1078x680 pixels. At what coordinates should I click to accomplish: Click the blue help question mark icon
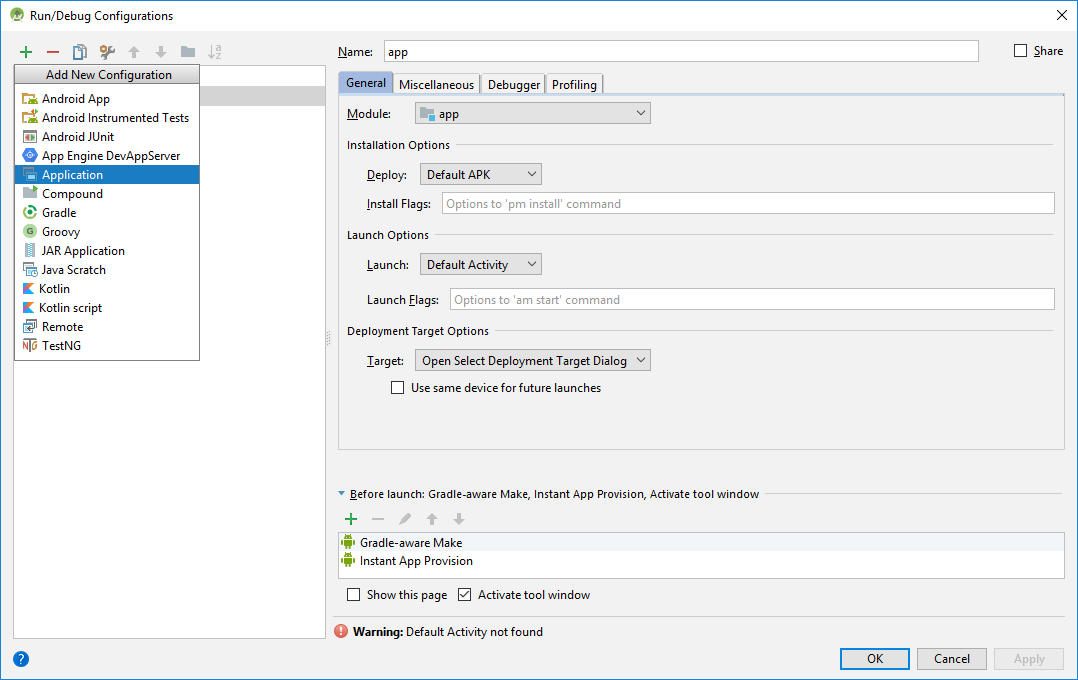[21, 659]
